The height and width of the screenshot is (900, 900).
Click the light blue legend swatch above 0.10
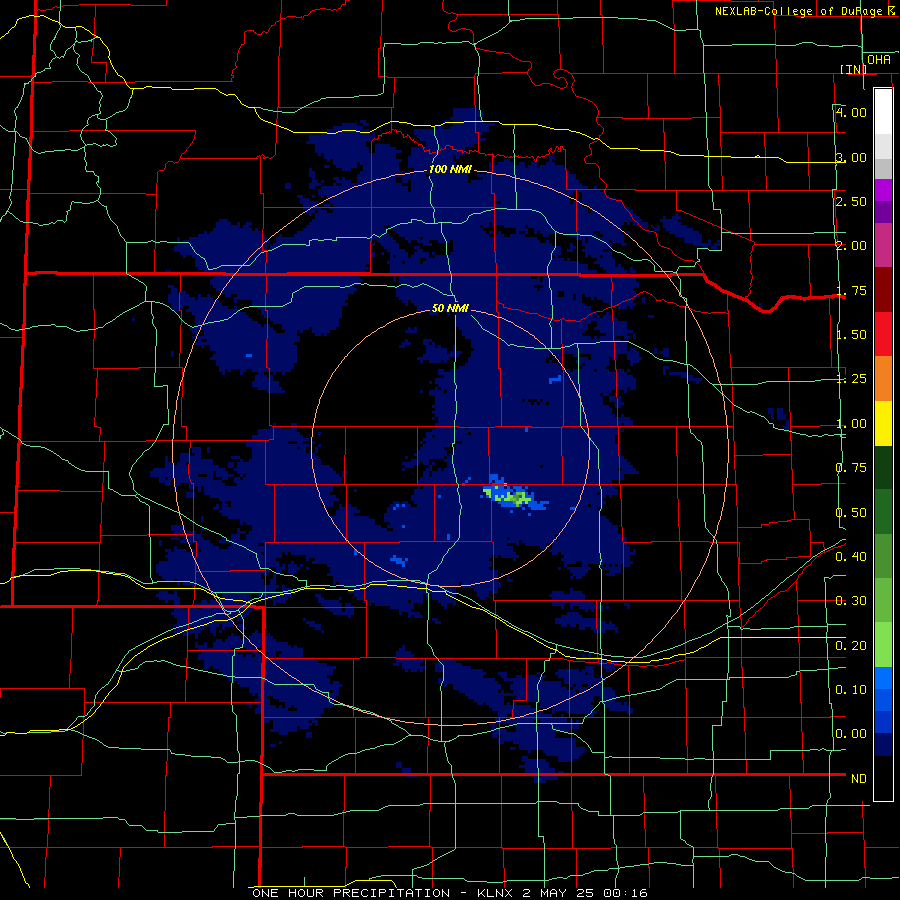pyautogui.click(x=883, y=678)
